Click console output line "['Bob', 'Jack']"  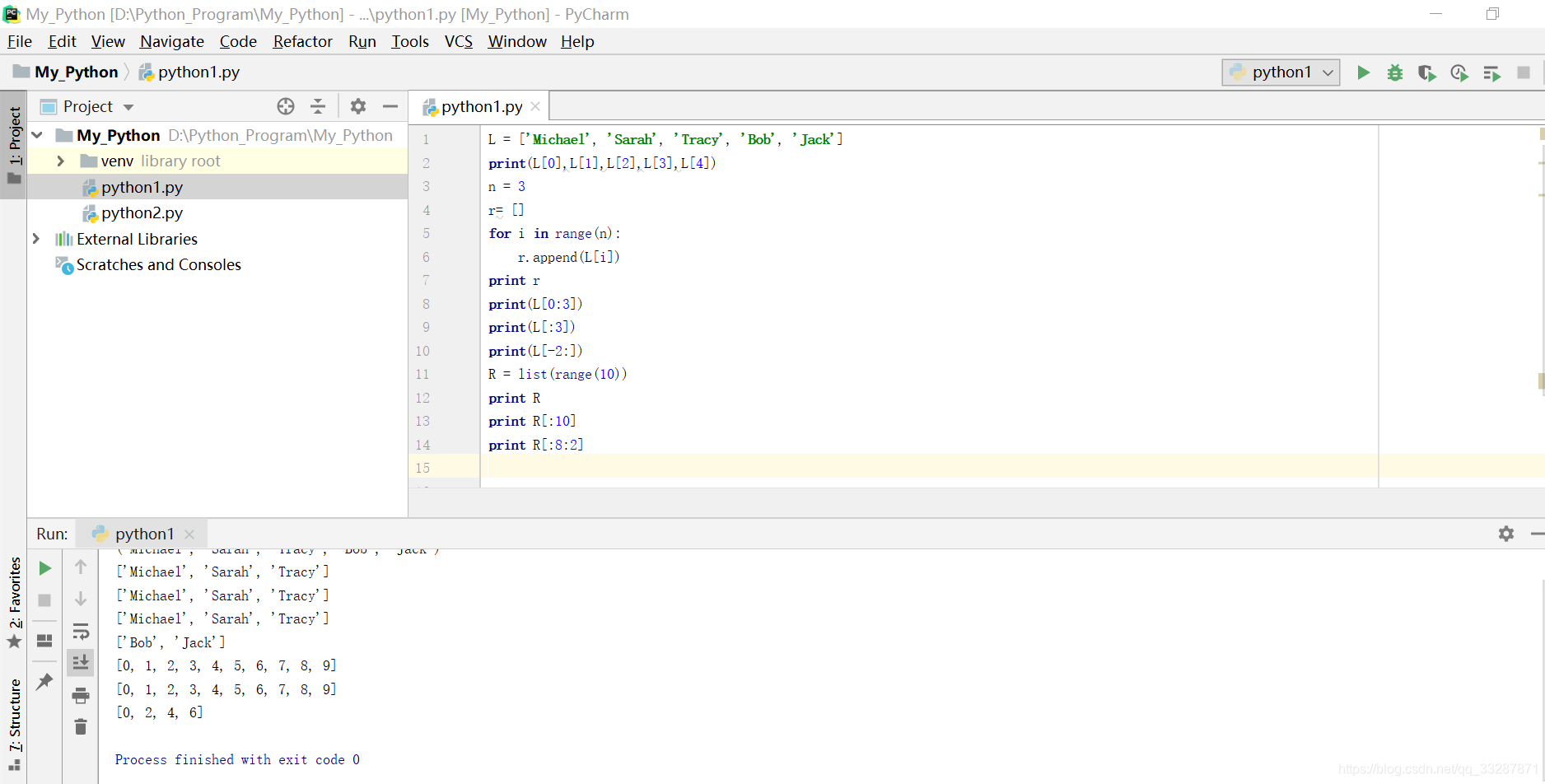coord(170,642)
